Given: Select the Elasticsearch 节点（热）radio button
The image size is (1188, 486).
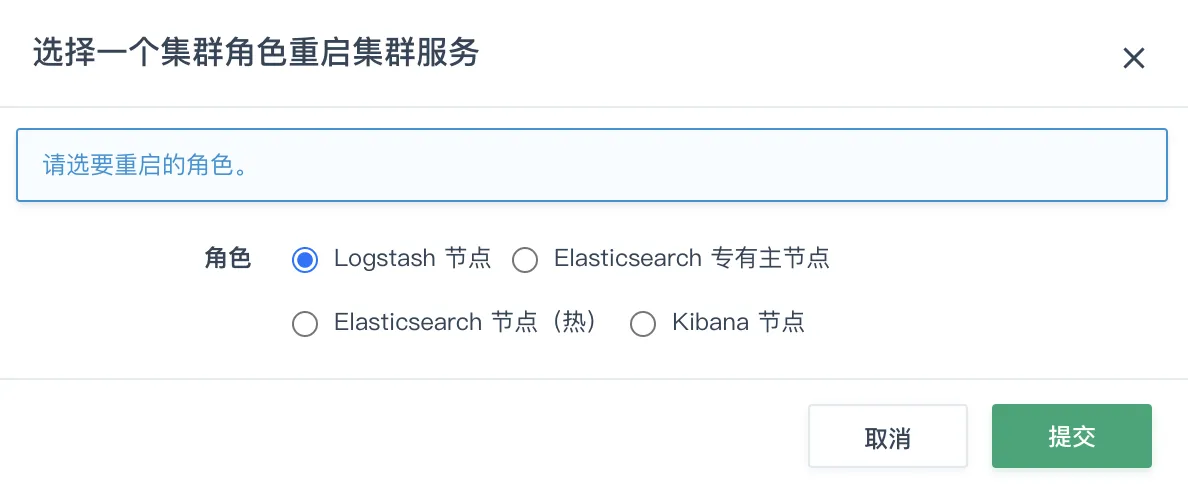Looking at the screenshot, I should [x=305, y=324].
